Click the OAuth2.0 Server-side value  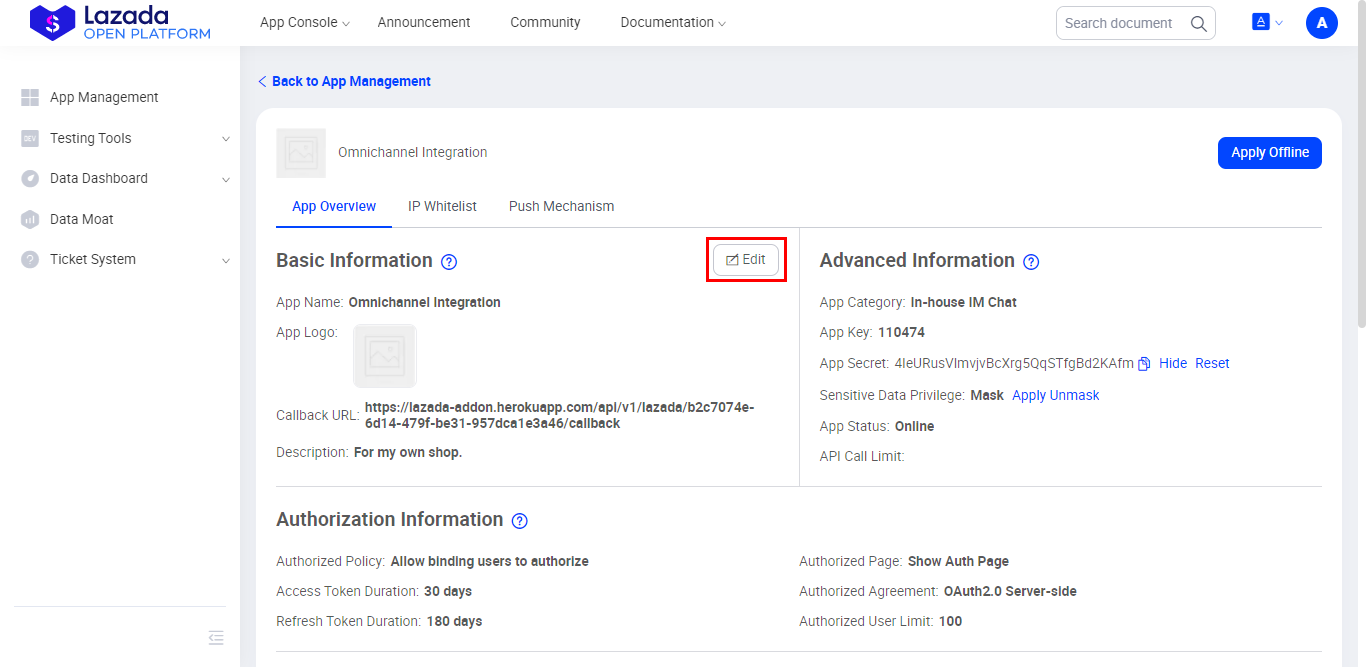(x=1010, y=591)
